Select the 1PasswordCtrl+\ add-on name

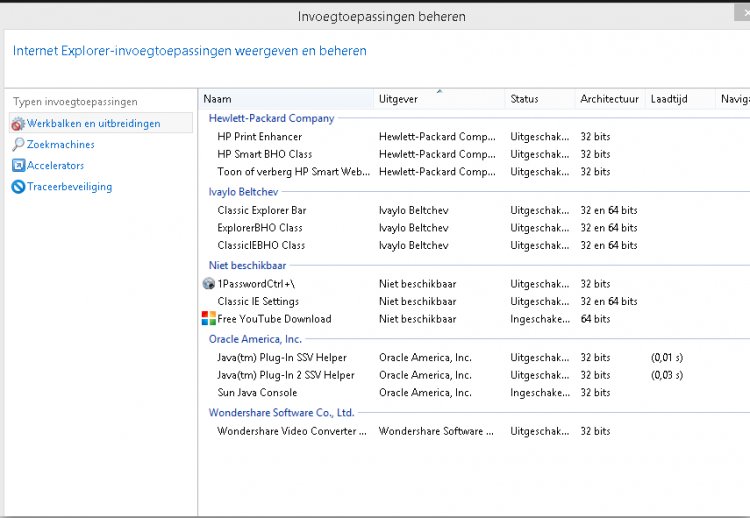click(256, 284)
